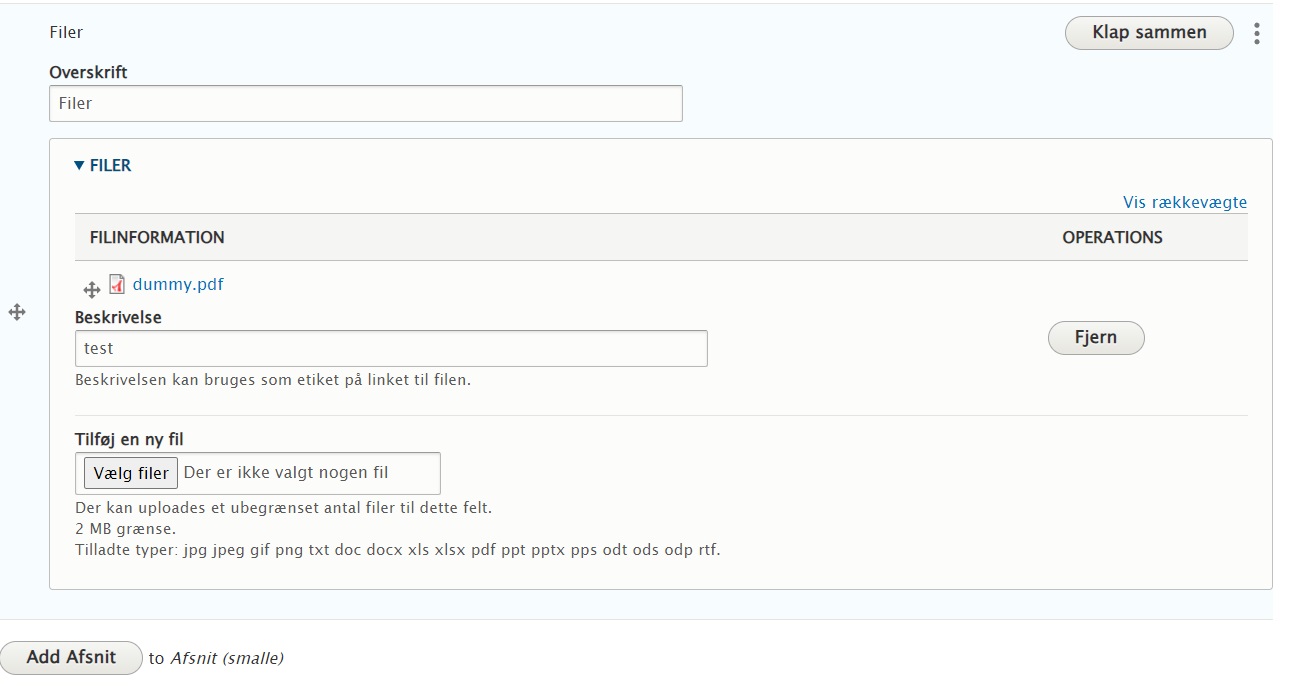This screenshot has width=1301, height=699.
Task: Click the OPERATIONS column header
Action: tap(1112, 238)
